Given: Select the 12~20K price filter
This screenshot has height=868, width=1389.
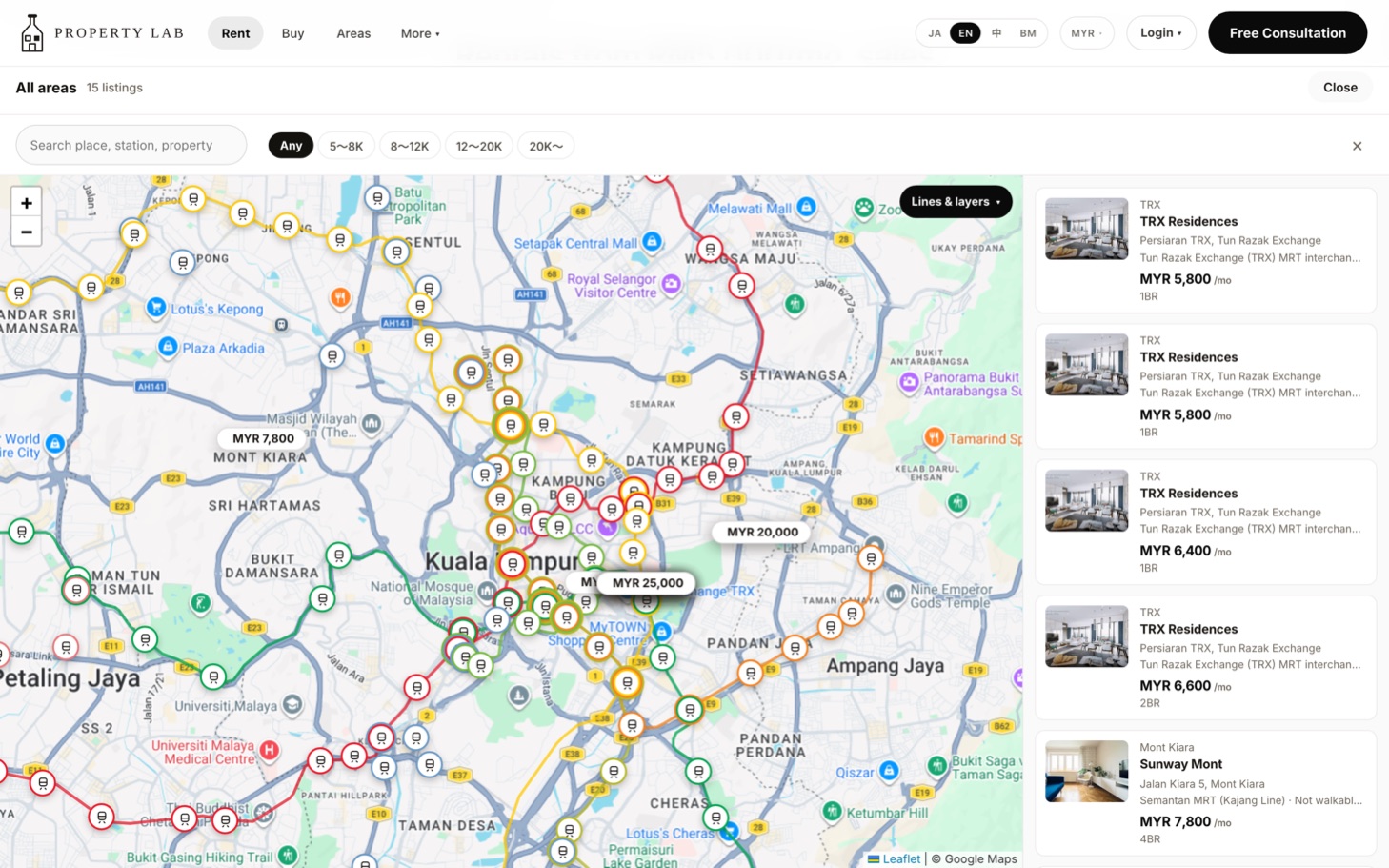Looking at the screenshot, I should pos(478,146).
